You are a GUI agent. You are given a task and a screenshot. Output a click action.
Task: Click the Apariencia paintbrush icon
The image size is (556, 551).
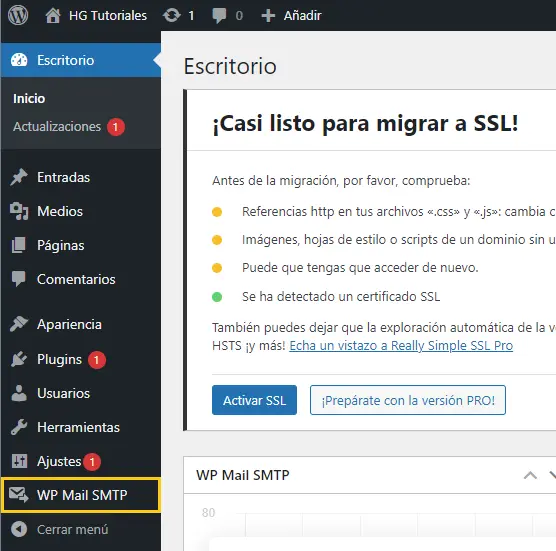tap(19, 324)
